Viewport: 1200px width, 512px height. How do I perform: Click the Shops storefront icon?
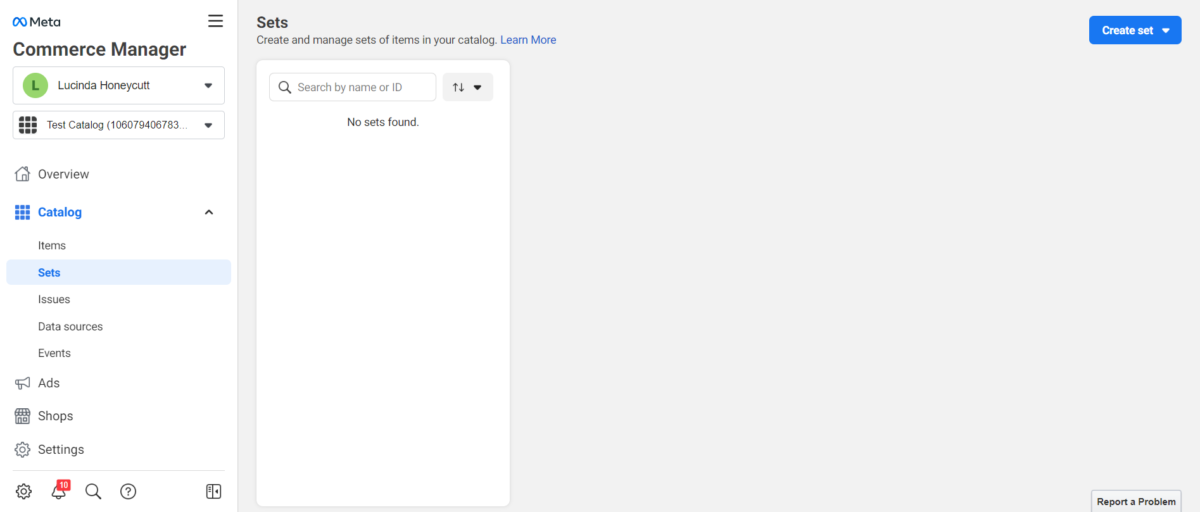(22, 416)
